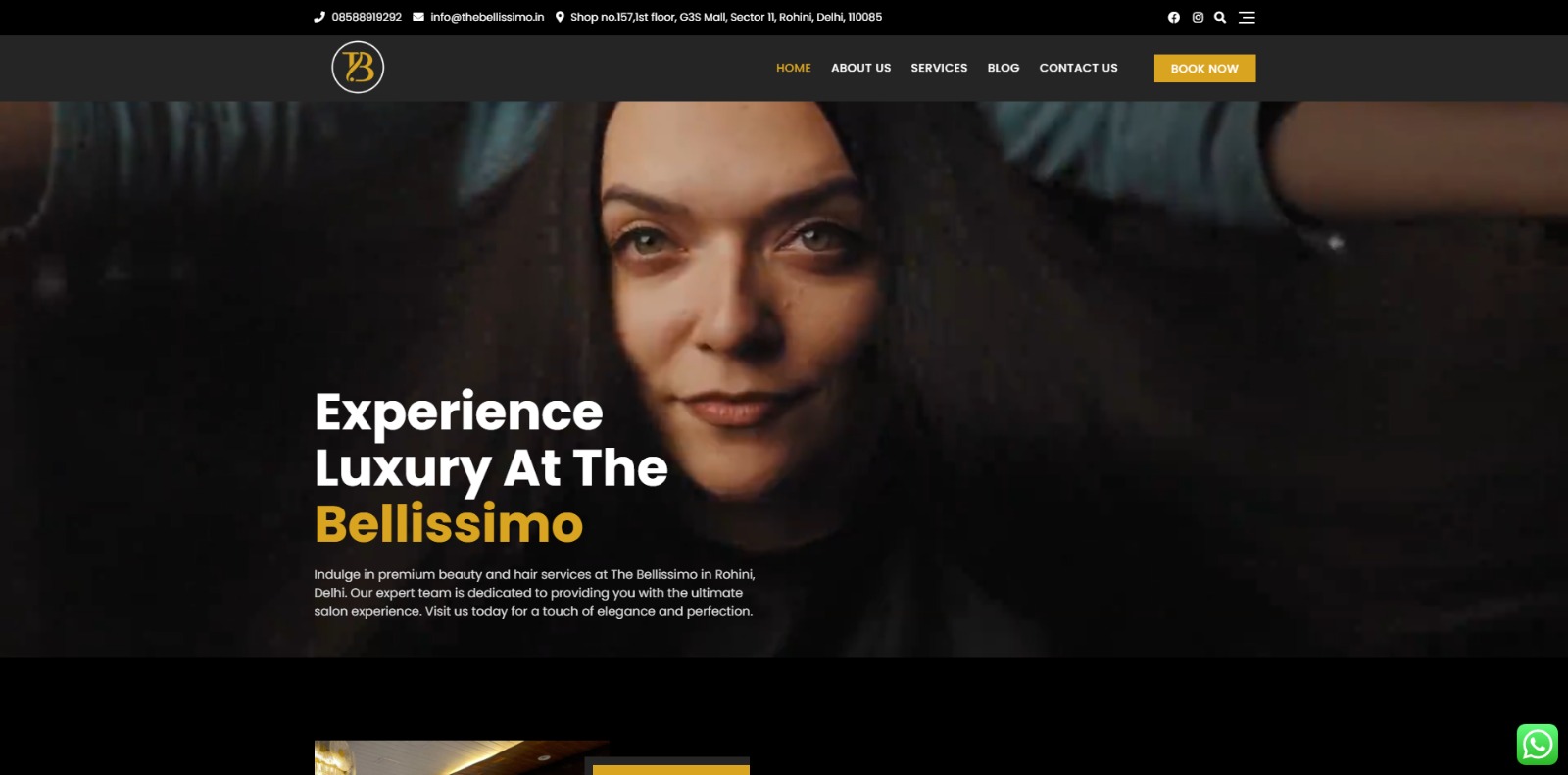1568x775 pixels.
Task: Click the BOOK NOW button
Action: tap(1204, 69)
